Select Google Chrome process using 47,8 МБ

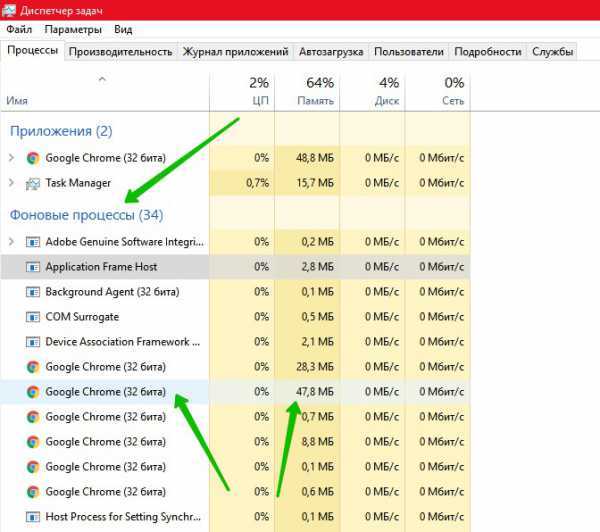point(106,392)
